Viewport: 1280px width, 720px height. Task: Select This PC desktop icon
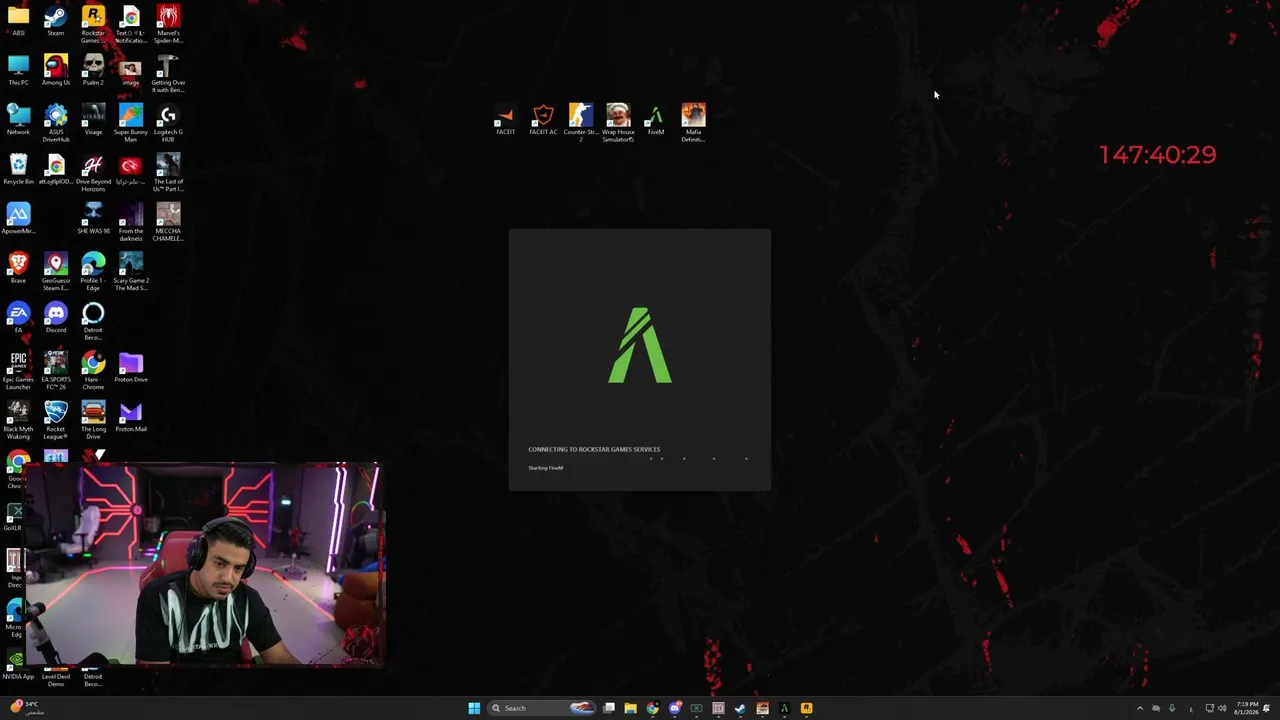click(x=18, y=71)
